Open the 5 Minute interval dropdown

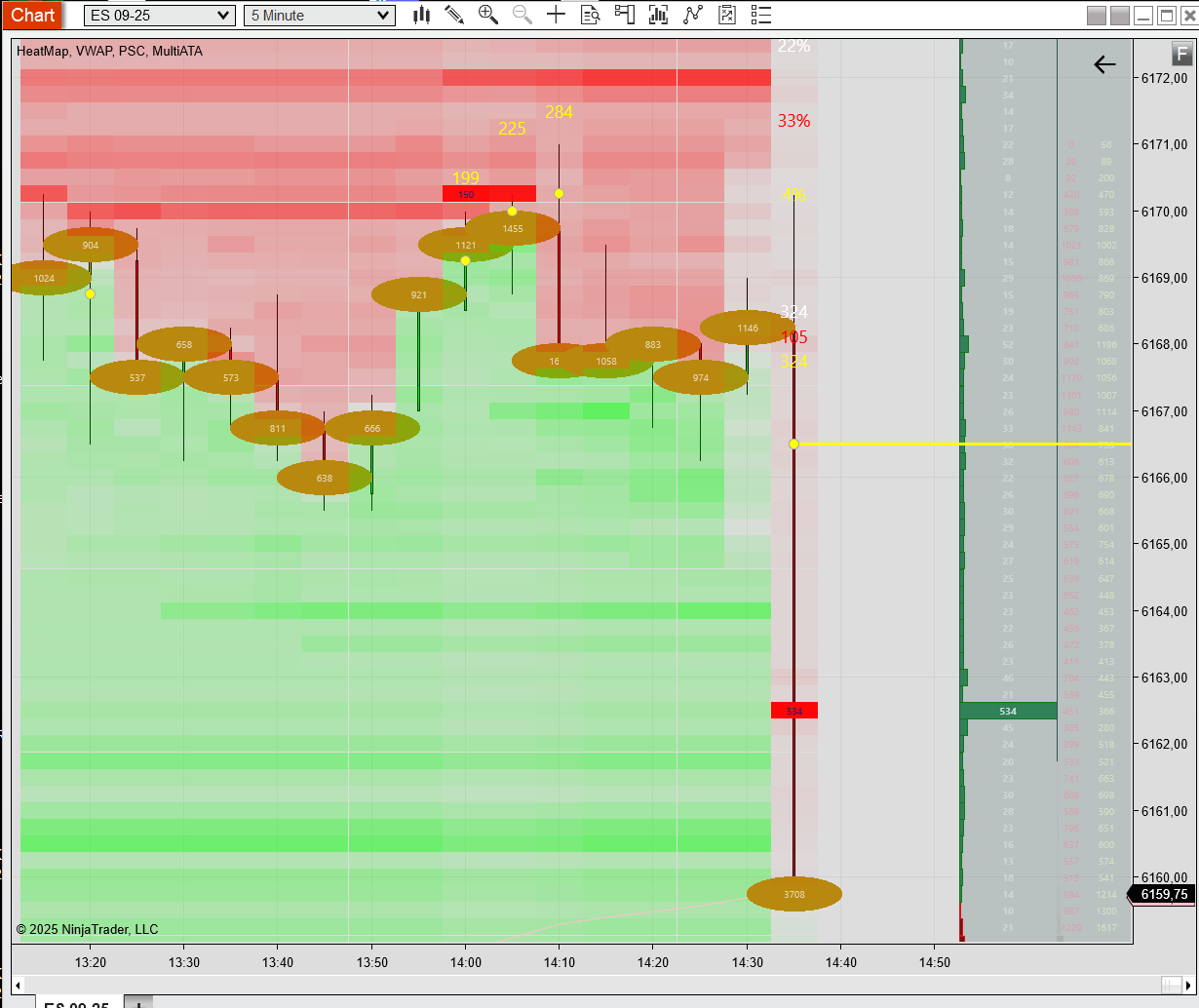320,15
